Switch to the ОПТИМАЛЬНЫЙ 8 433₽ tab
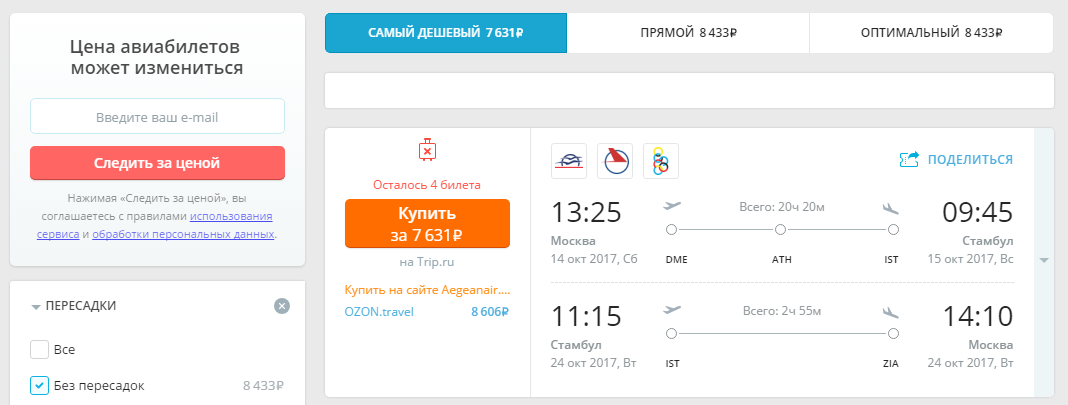 (931, 33)
